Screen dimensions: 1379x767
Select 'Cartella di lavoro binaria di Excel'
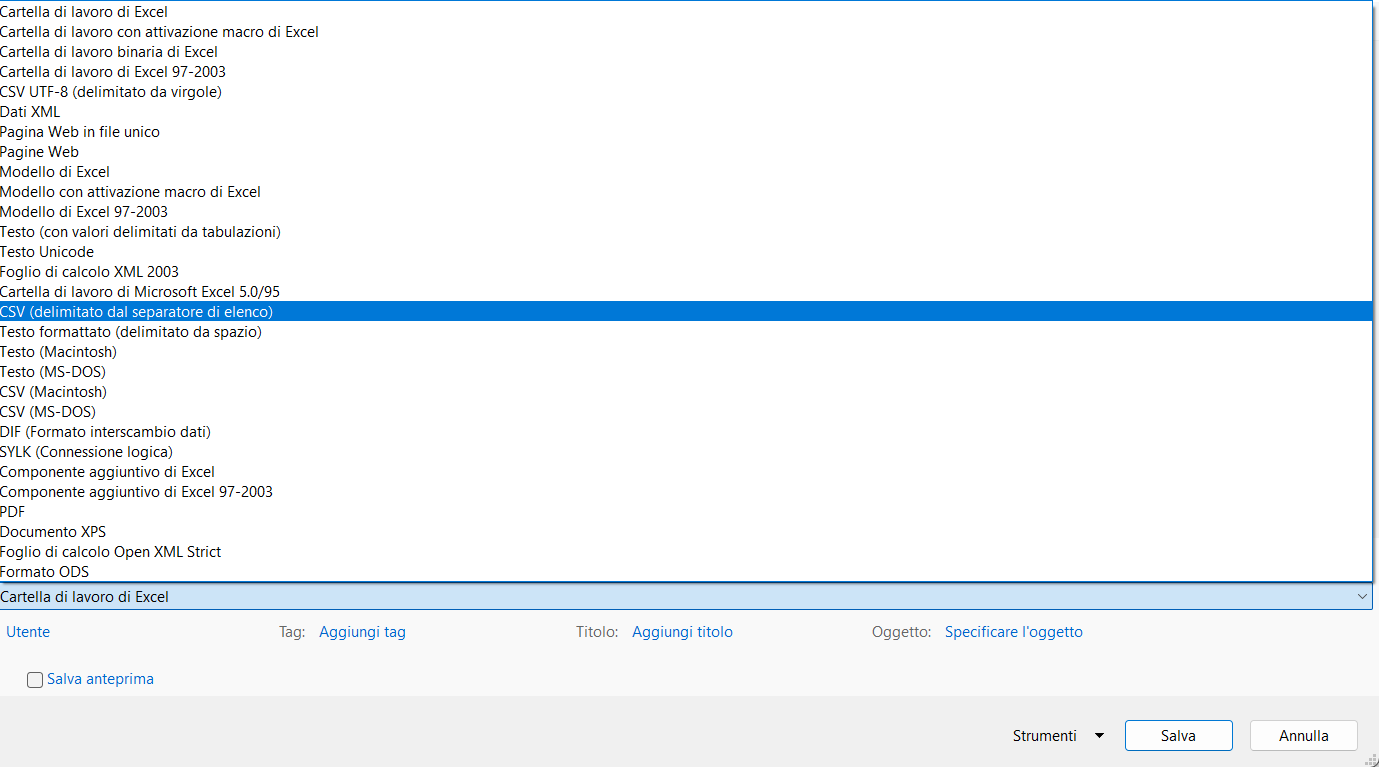pos(686,52)
